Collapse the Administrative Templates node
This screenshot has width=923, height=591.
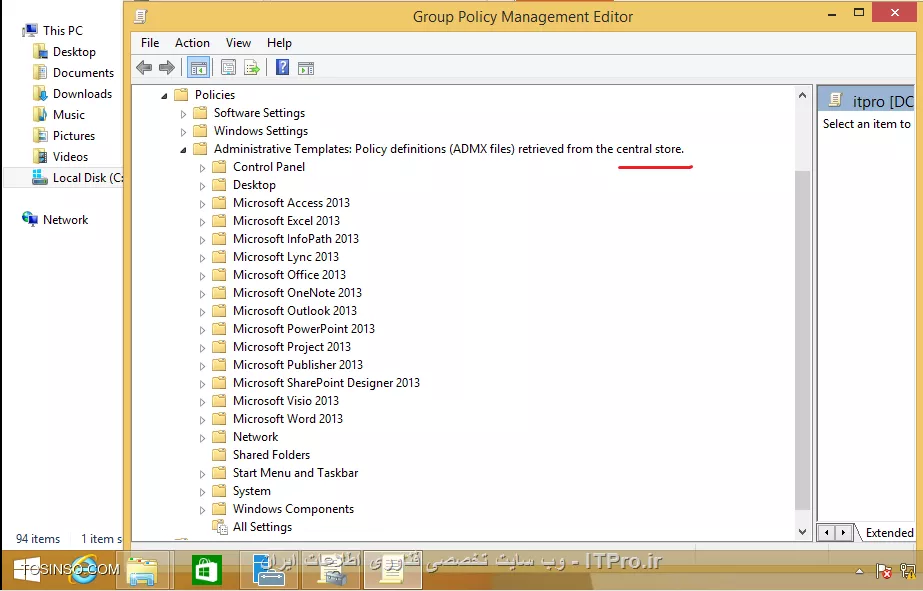click(183, 150)
